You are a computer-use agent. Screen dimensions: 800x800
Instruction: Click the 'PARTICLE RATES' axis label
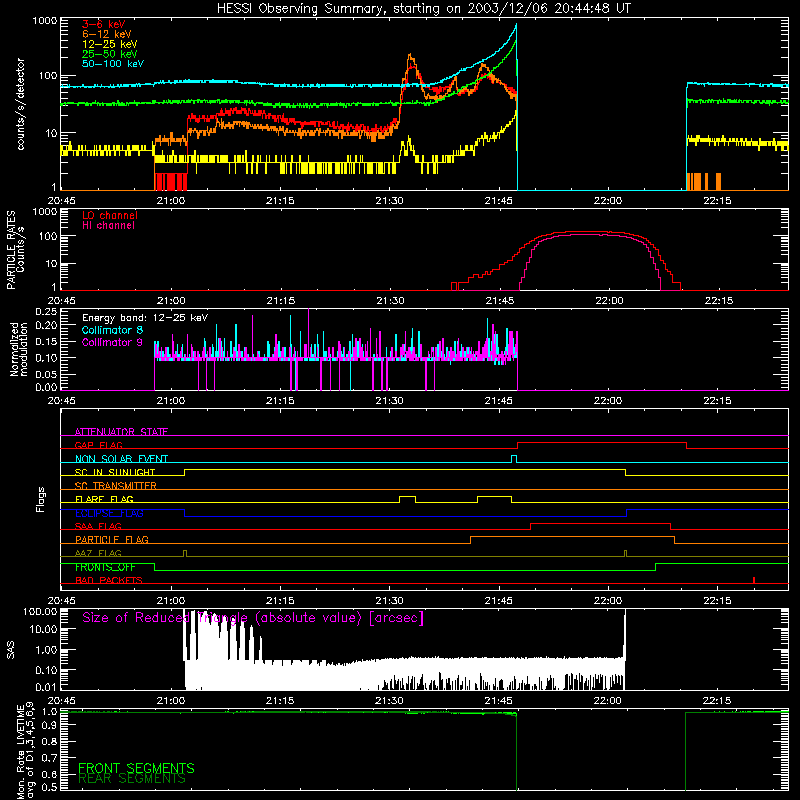(x=11, y=250)
